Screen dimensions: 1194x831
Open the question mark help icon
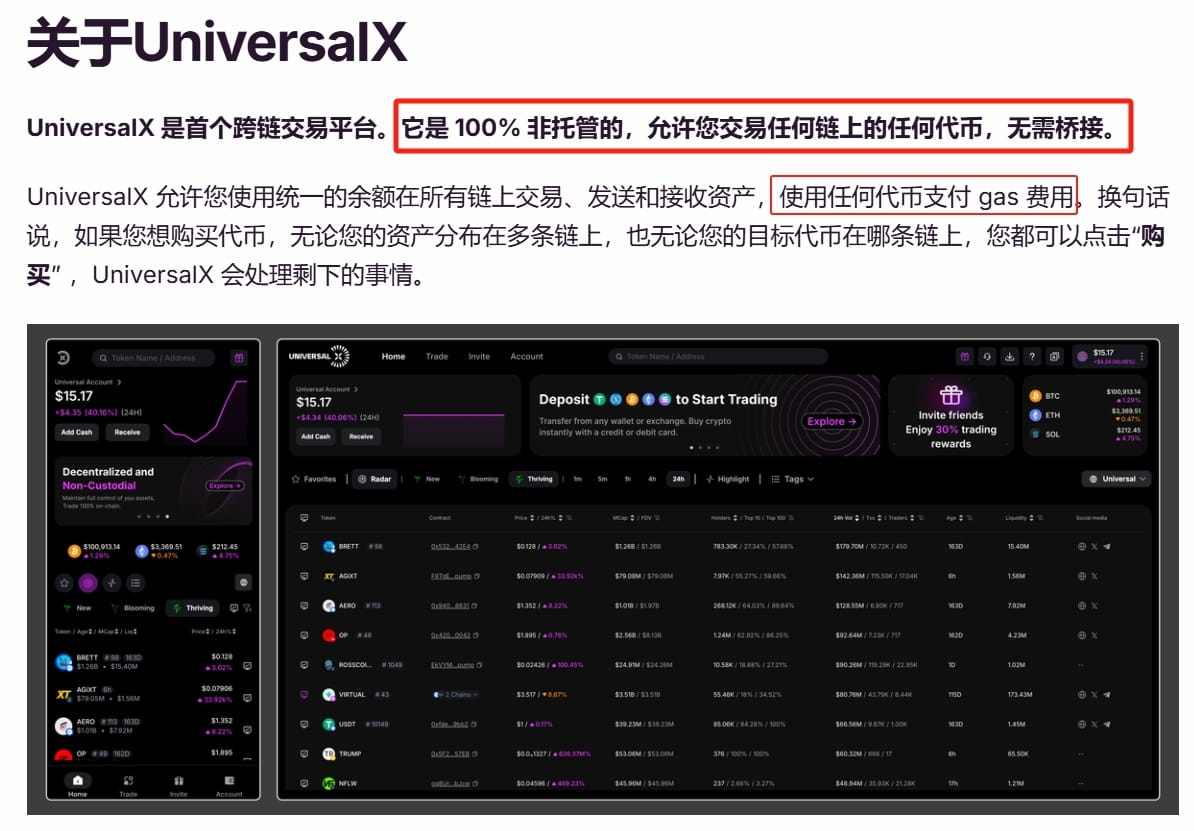1032,356
